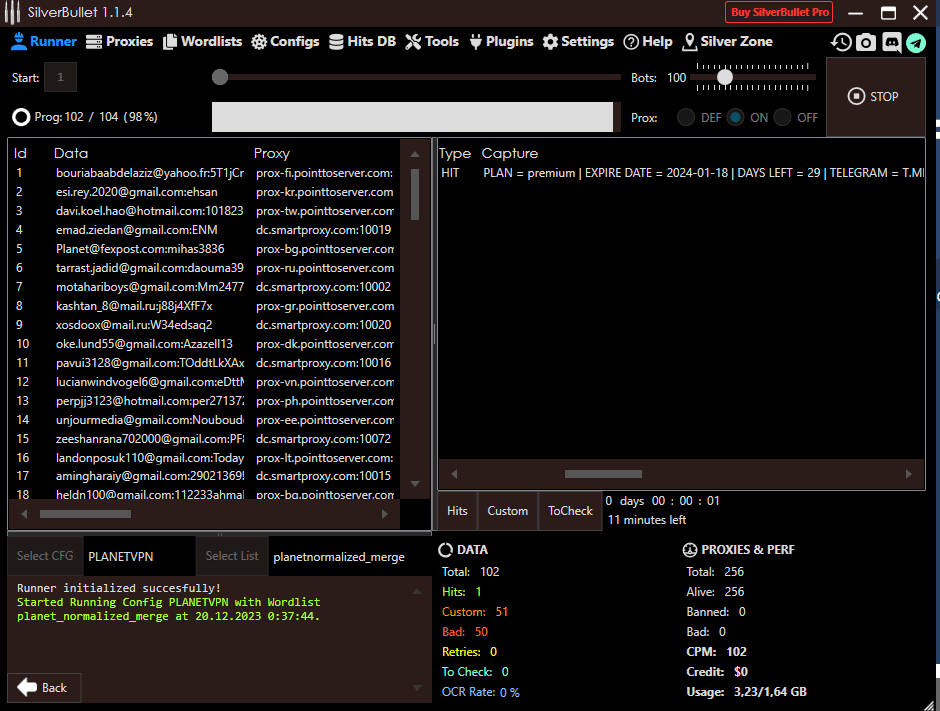This screenshot has width=940, height=711.
Task: Open the Discord icon link
Action: click(891, 43)
